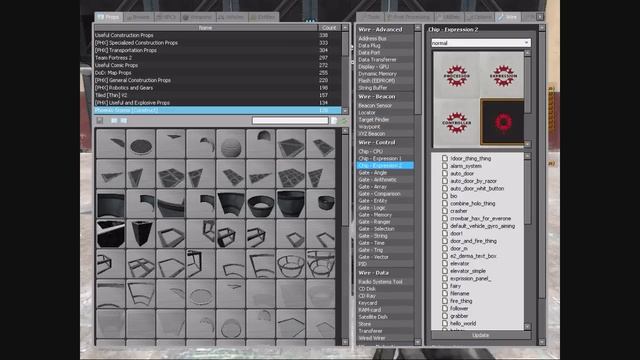The height and width of the screenshot is (360, 640).
Task: Click scroll-up arrow of the prop category list
Action: click(345, 27)
